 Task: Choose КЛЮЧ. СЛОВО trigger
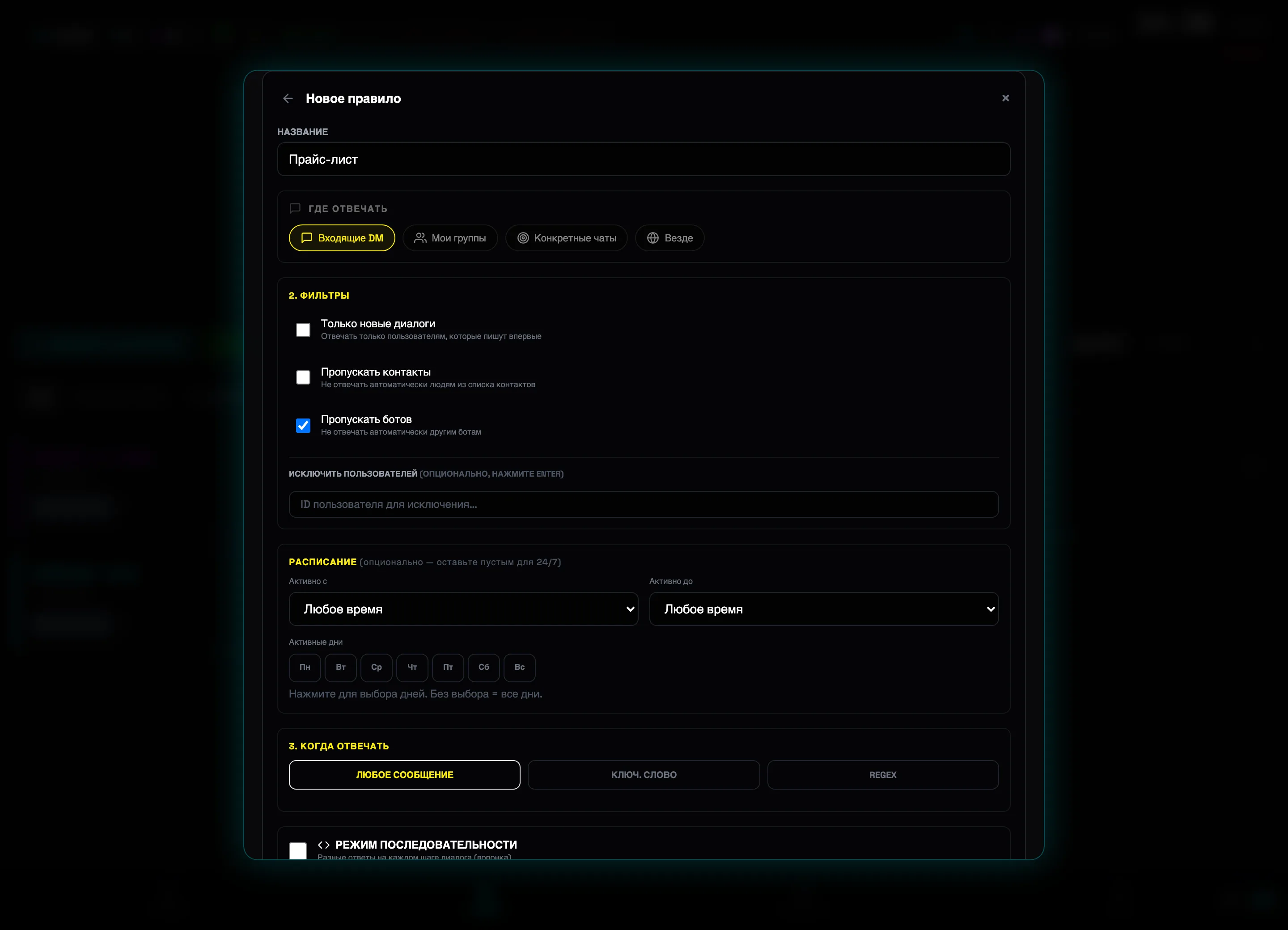coord(644,775)
